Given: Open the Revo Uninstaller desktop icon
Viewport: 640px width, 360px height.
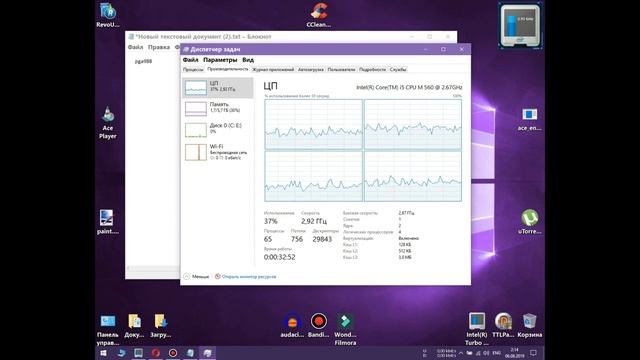Looking at the screenshot, I should (108, 15).
